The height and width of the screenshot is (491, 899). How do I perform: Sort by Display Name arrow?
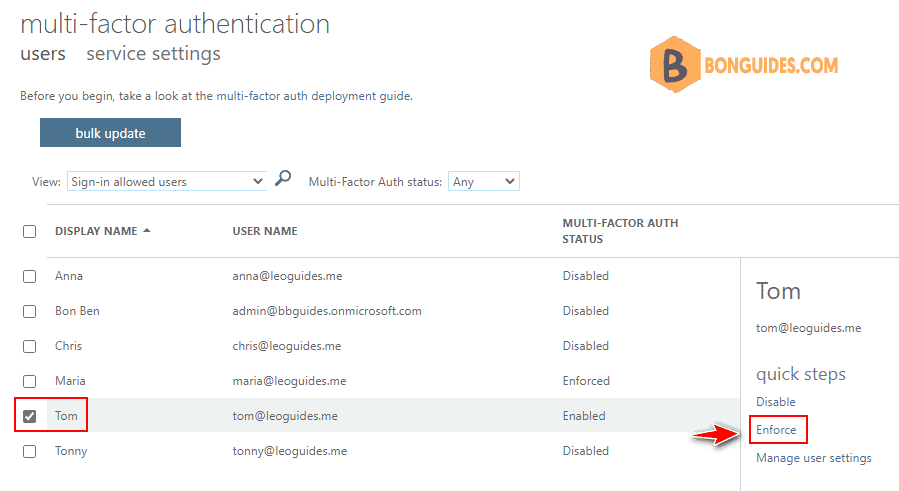tap(147, 231)
